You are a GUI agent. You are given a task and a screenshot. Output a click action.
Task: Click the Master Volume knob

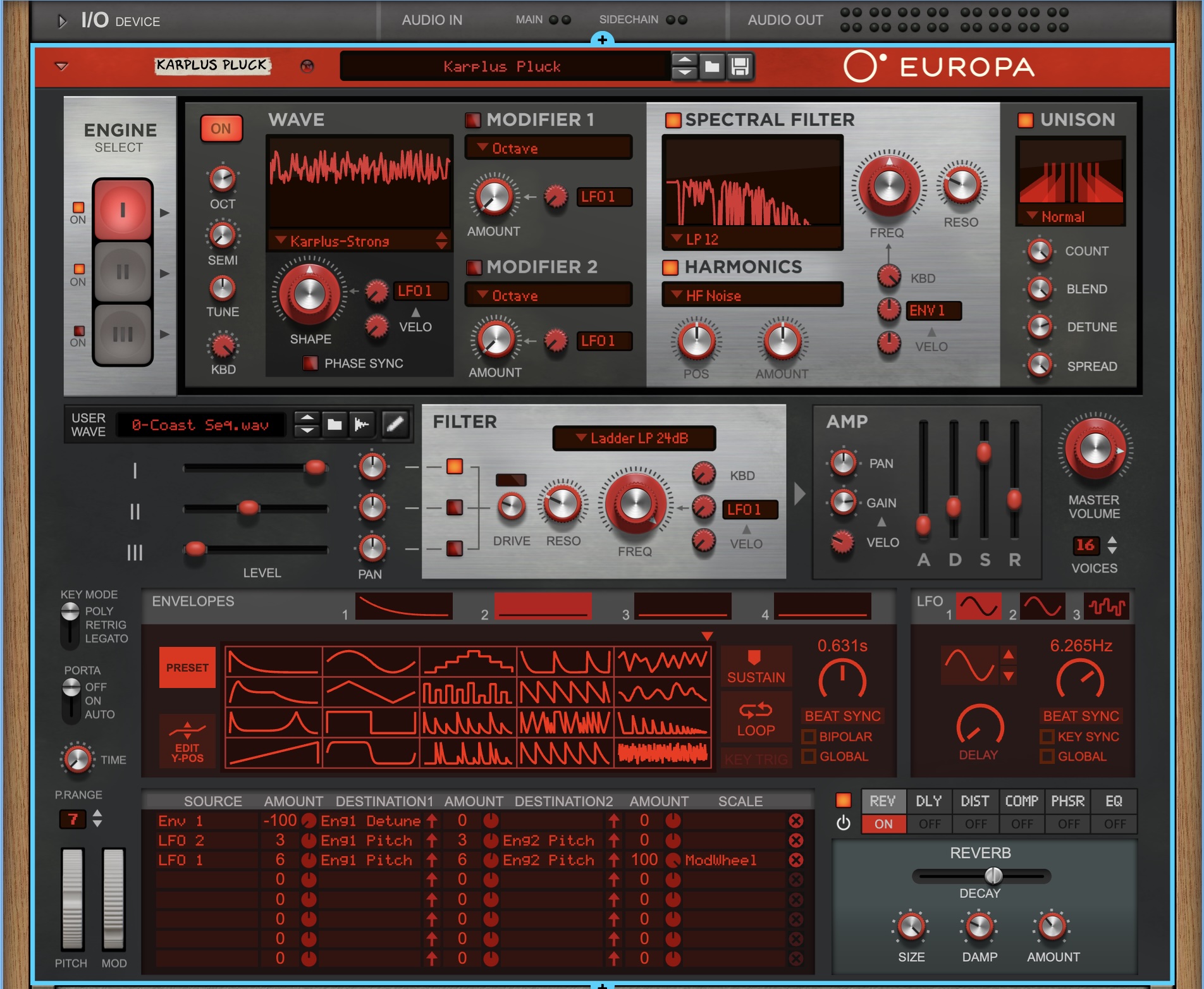(1095, 450)
